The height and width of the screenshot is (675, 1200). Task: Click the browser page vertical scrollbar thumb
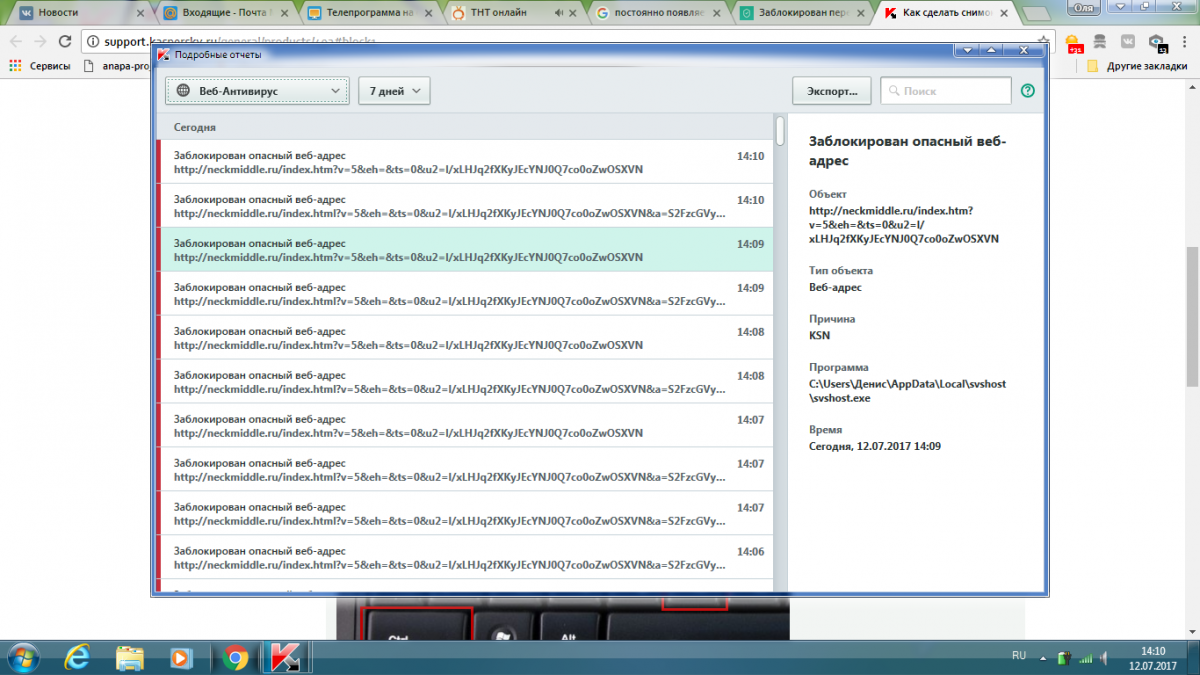(x=1192, y=318)
